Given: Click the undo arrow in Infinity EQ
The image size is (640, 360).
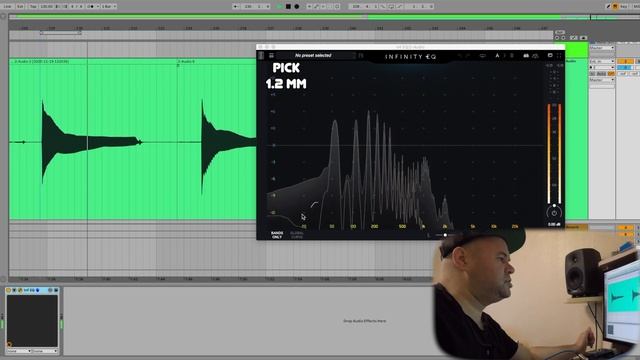Looking at the screenshot, I should (460, 56).
